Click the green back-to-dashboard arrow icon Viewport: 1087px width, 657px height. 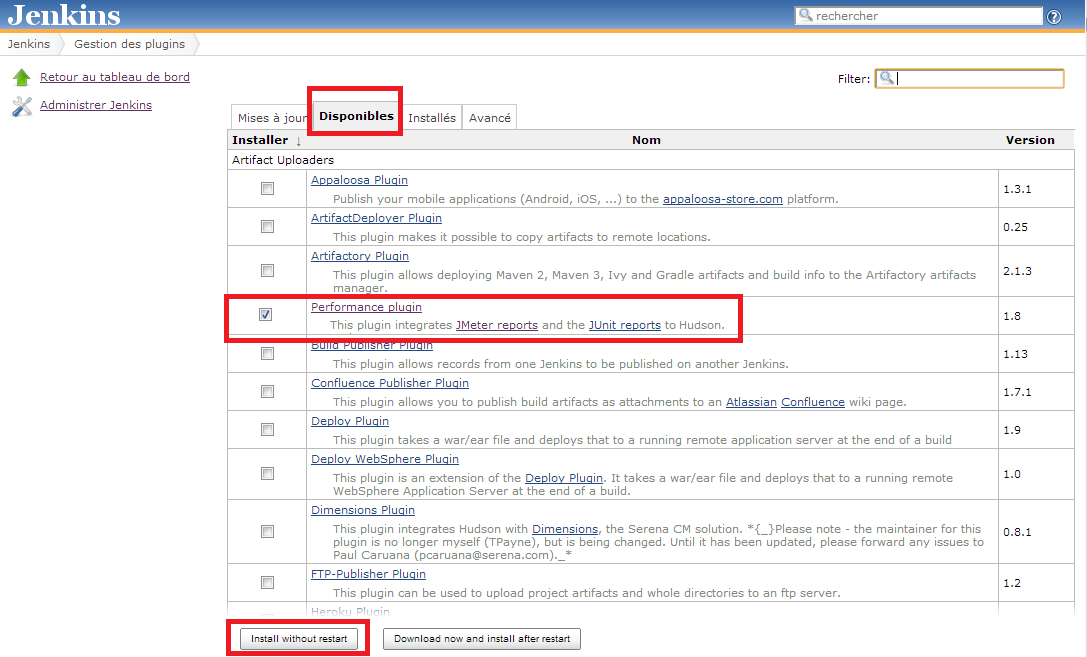click(x=21, y=76)
